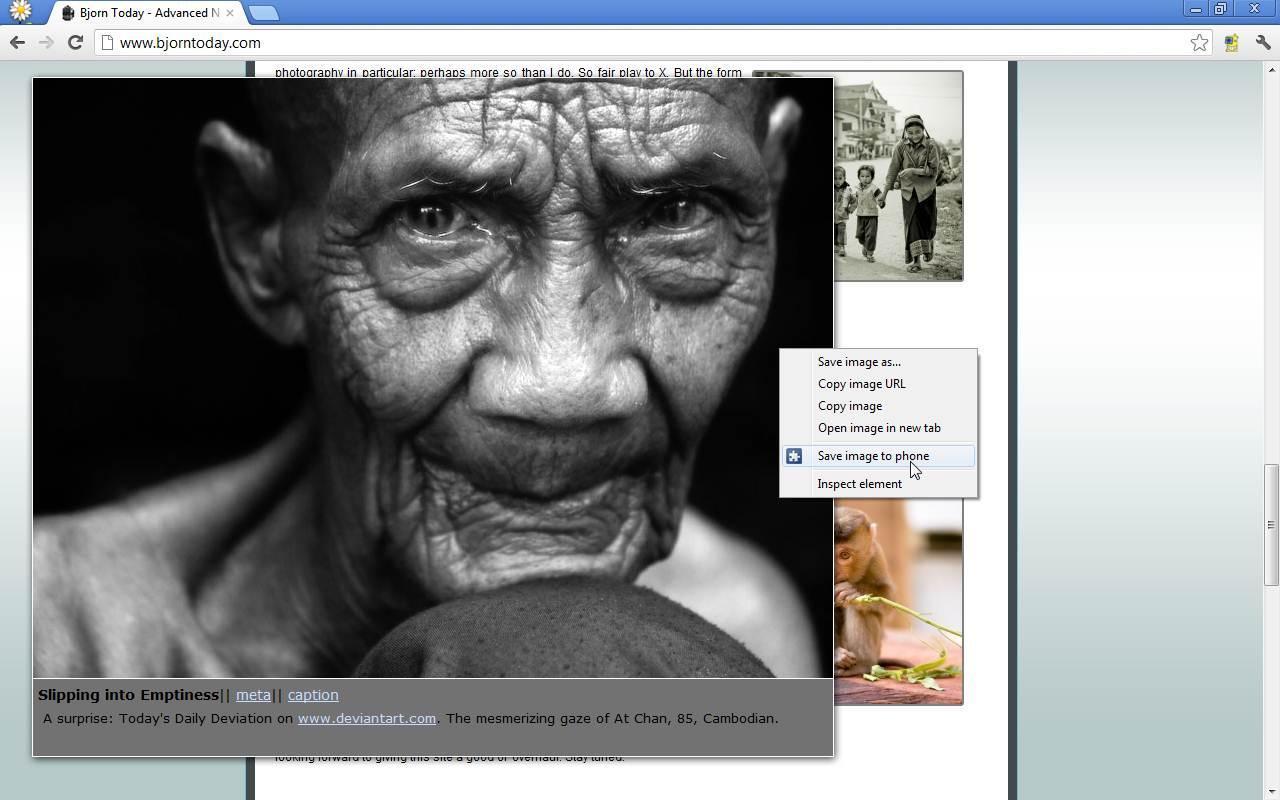This screenshot has height=800, width=1280.
Task: Open the 'caption' link below the photo
Action: click(313, 695)
